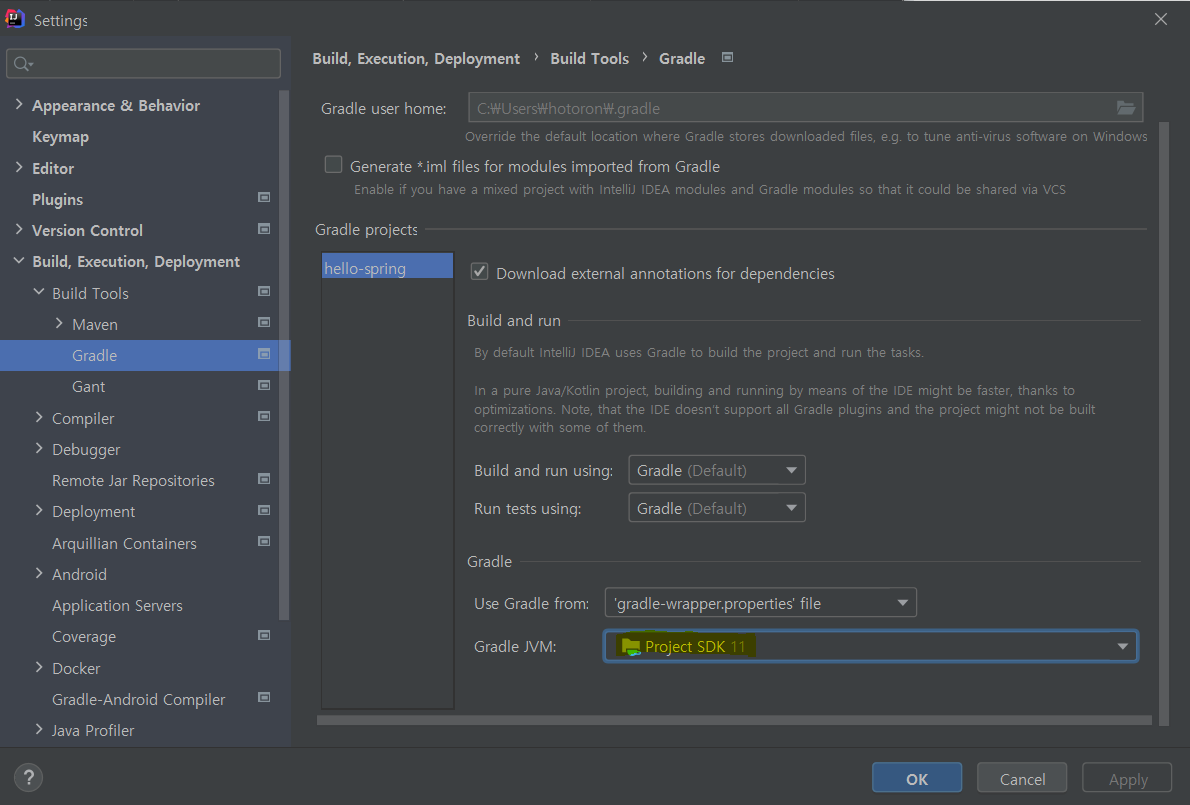Click the horizontal scrollbar below Gradle panel
1190x805 pixels.
point(734,719)
